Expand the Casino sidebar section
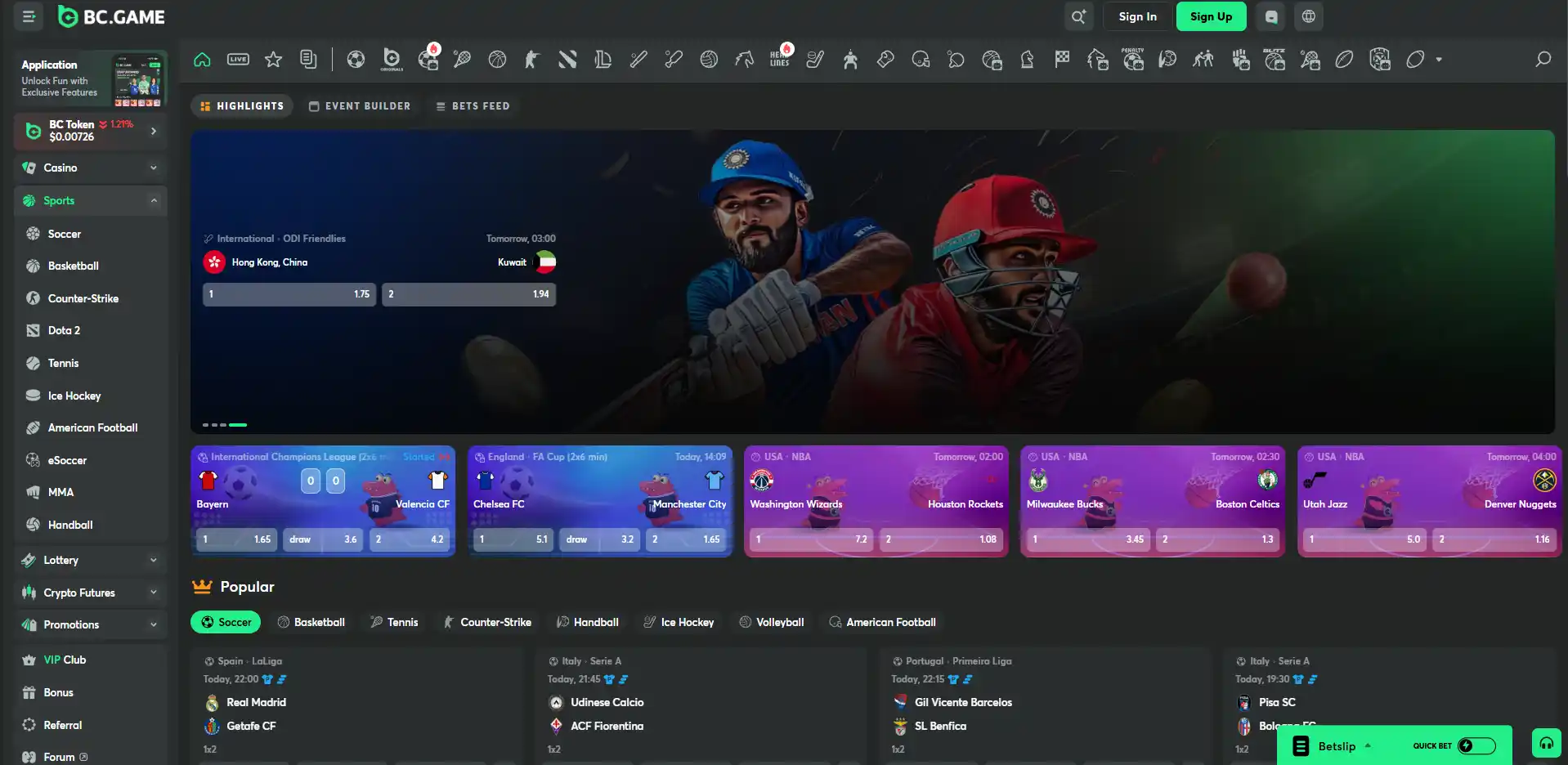 91,168
